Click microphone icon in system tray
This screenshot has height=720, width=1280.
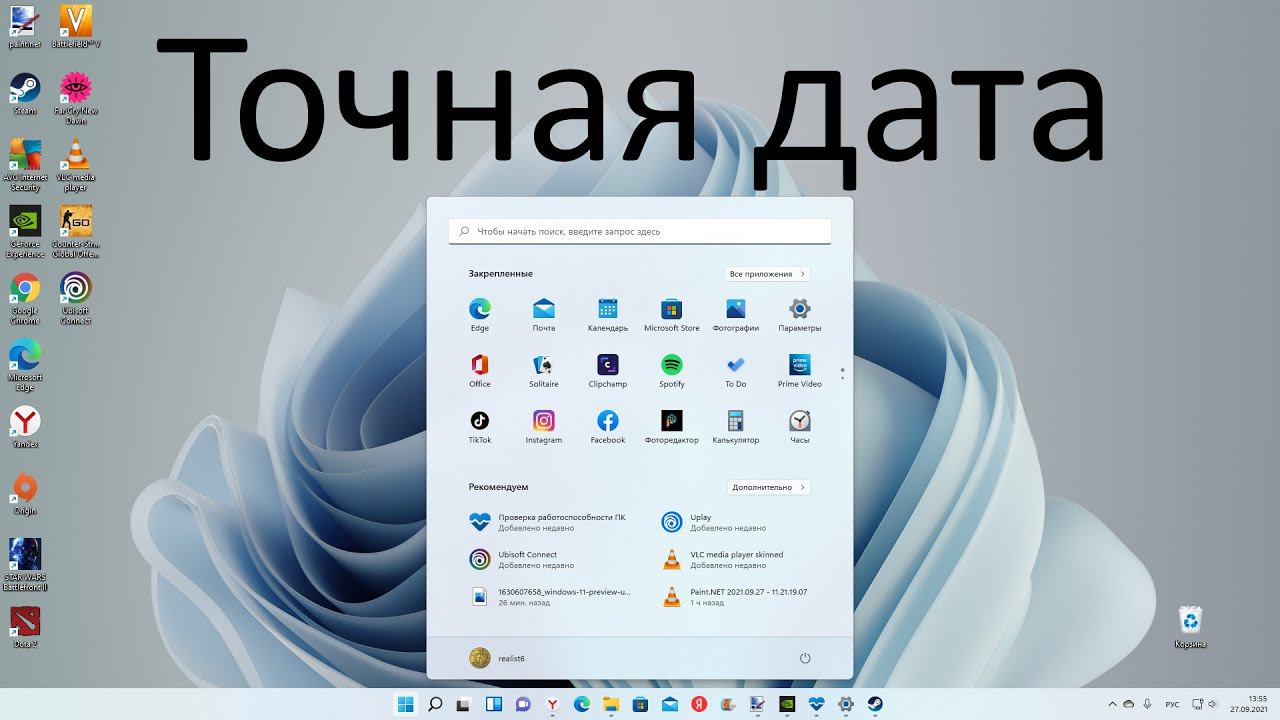click(x=1147, y=704)
